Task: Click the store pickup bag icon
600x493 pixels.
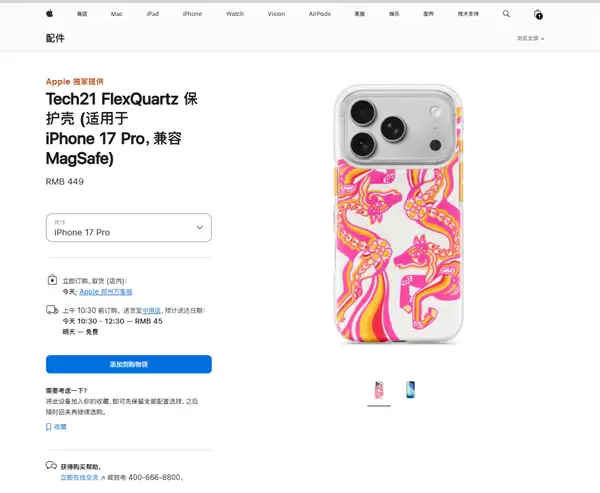Action: pyautogui.click(x=51, y=281)
